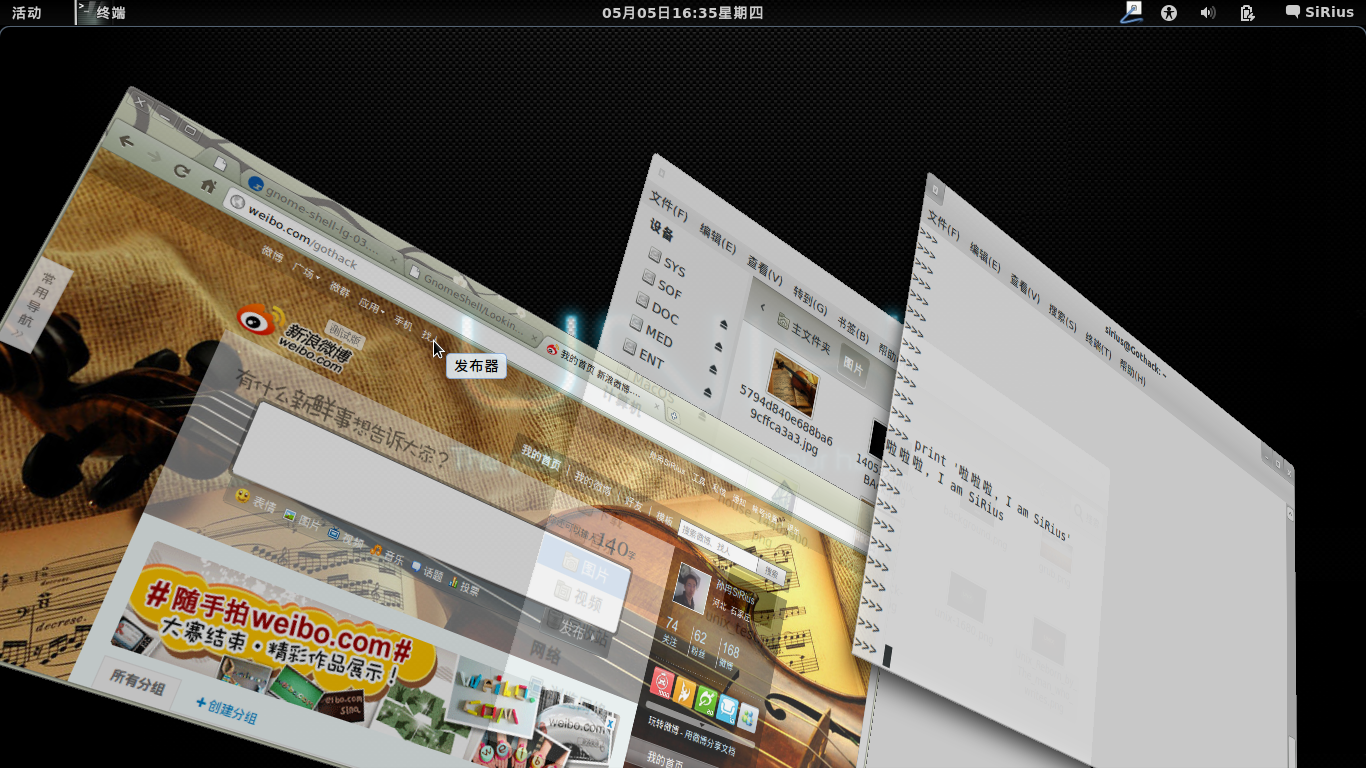Click the weibo user avatar photo

[x=694, y=586]
